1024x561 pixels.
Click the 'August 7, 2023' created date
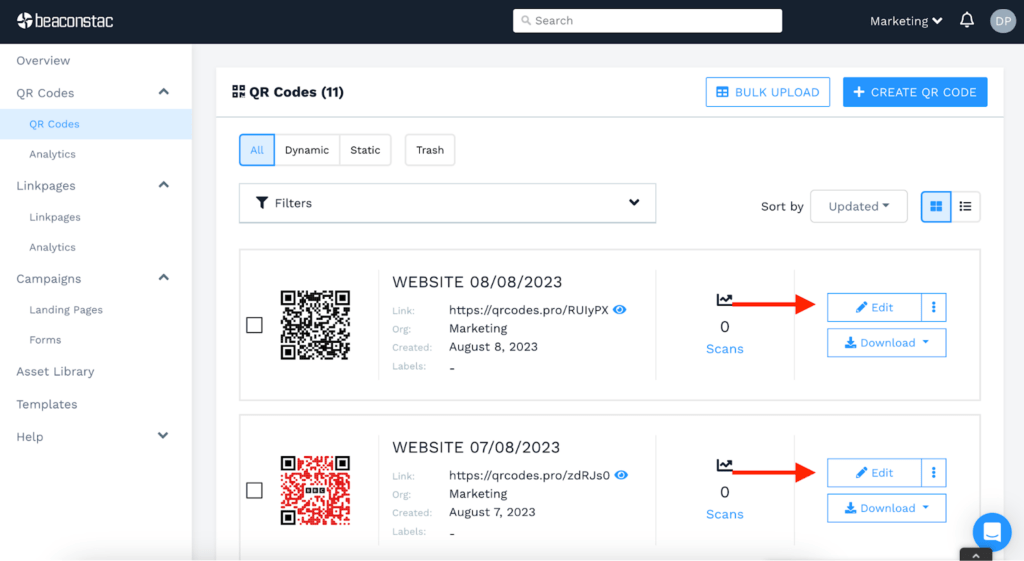492,512
